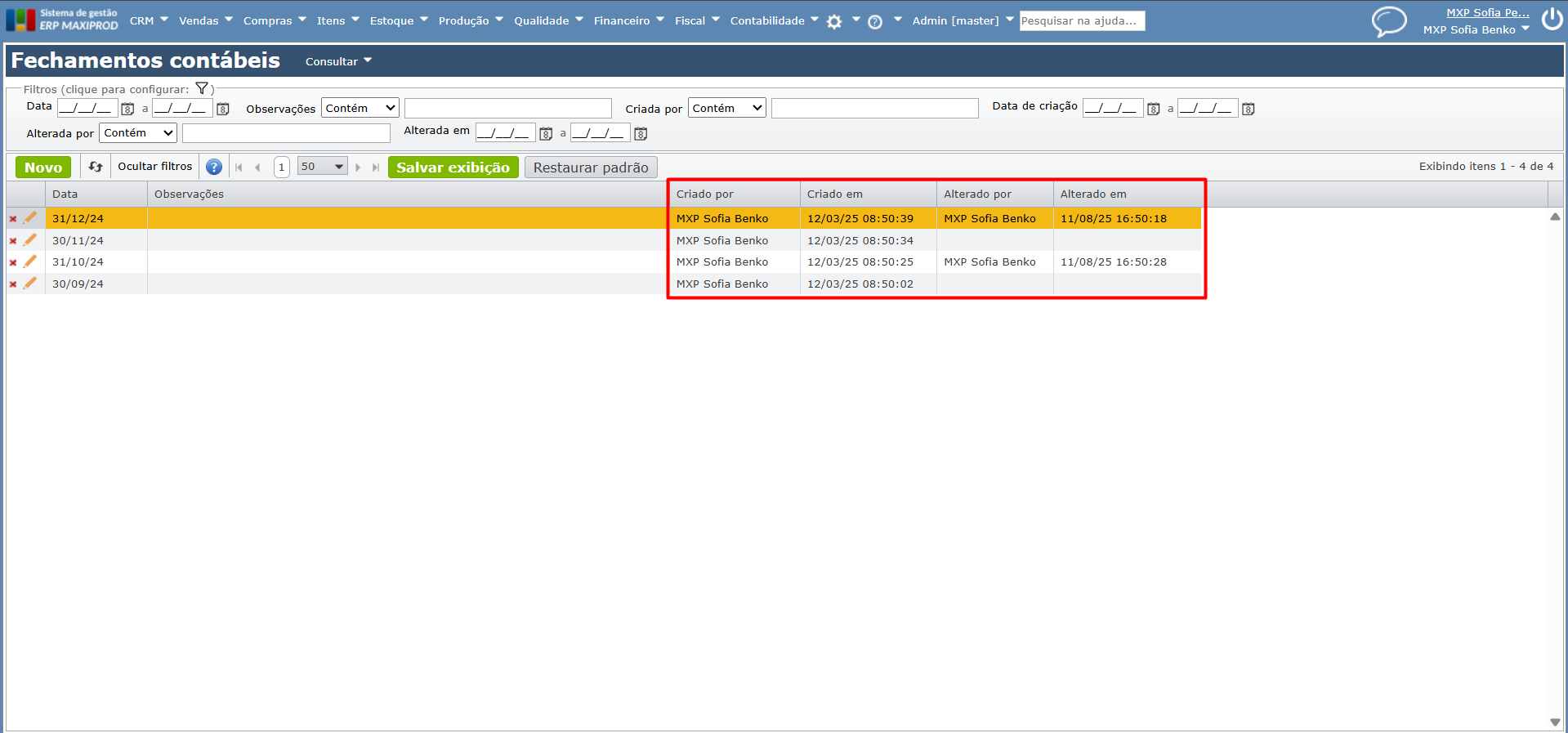Image resolution: width=1568 pixels, height=733 pixels.
Task: Click the refresh grid icon
Action: pyautogui.click(x=96, y=167)
